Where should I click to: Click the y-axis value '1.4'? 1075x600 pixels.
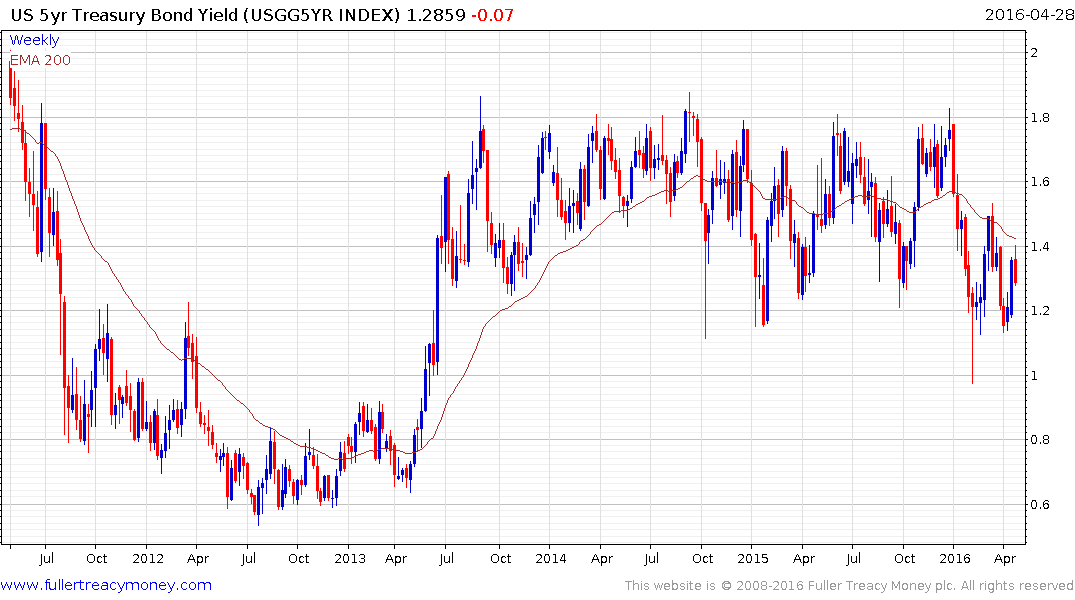point(1040,246)
